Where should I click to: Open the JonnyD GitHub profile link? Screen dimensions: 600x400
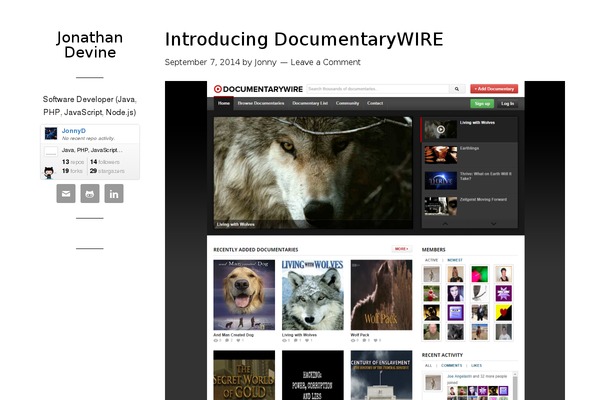[x=74, y=131]
